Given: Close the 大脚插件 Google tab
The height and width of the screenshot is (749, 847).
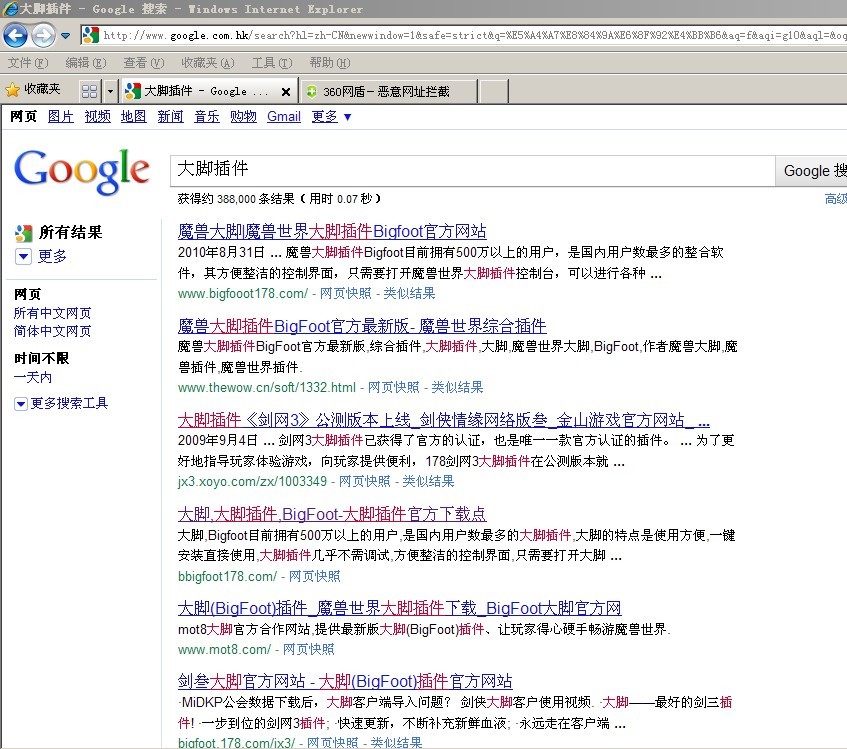Looking at the screenshot, I should (286, 92).
